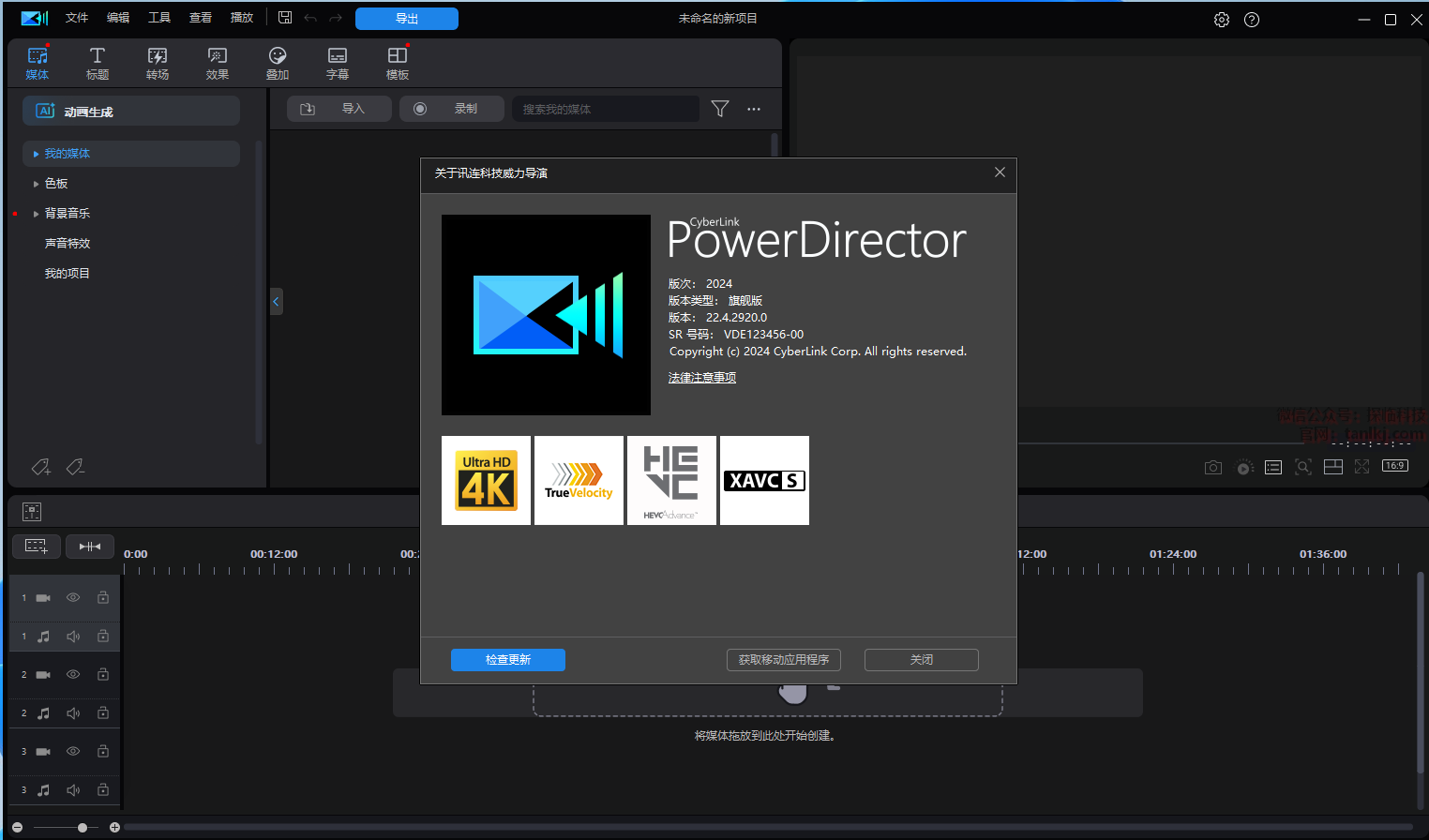Screen dimensions: 1429x840
Task: Click the media filter funnel icon
Action: point(720,109)
